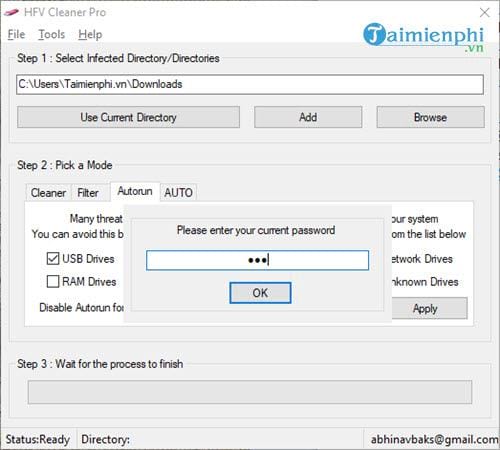Screen dimensions: 500x450
Task: Open the AUTO tab
Action: (x=178, y=193)
